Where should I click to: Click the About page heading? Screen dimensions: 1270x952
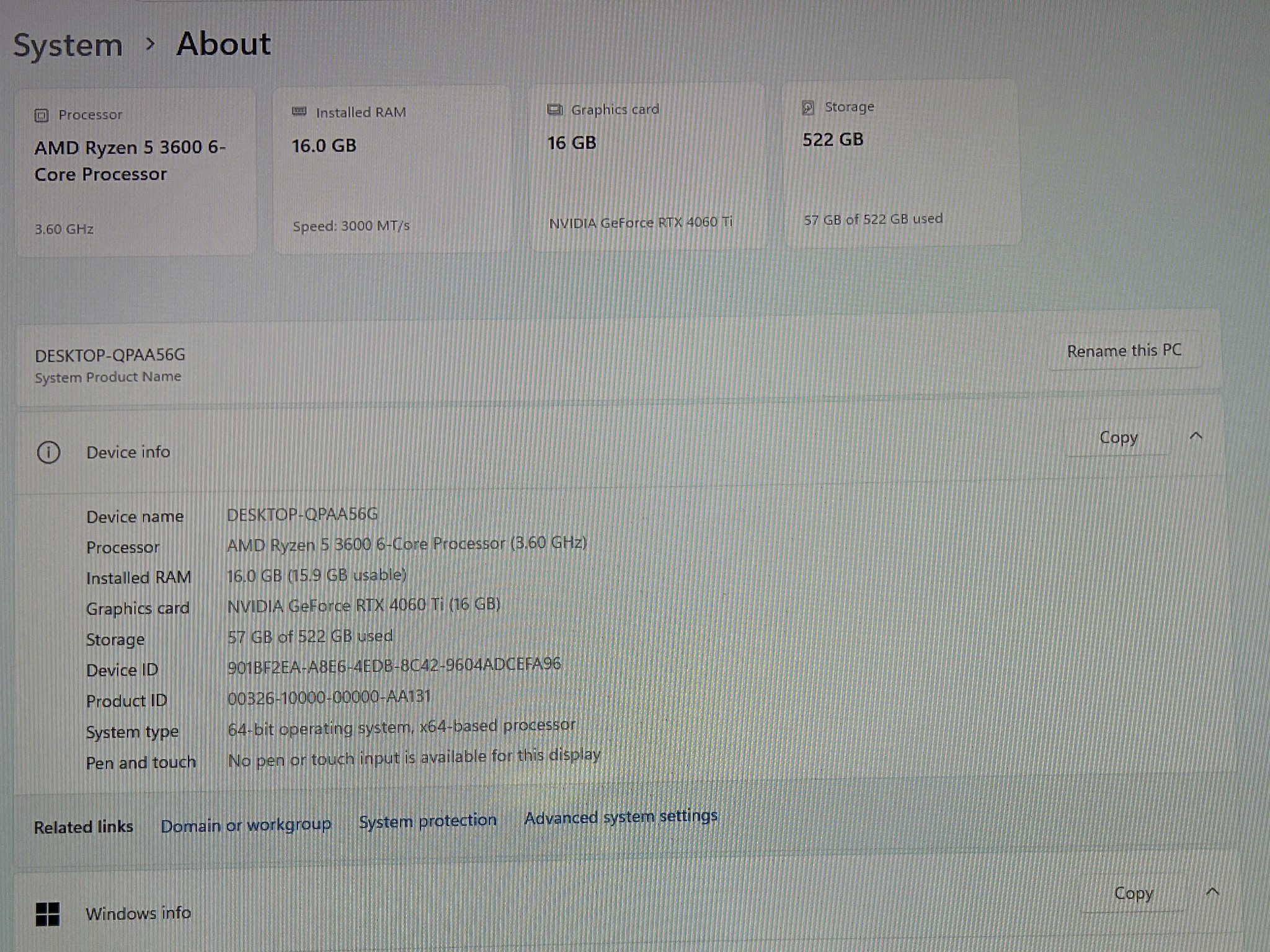(x=224, y=44)
